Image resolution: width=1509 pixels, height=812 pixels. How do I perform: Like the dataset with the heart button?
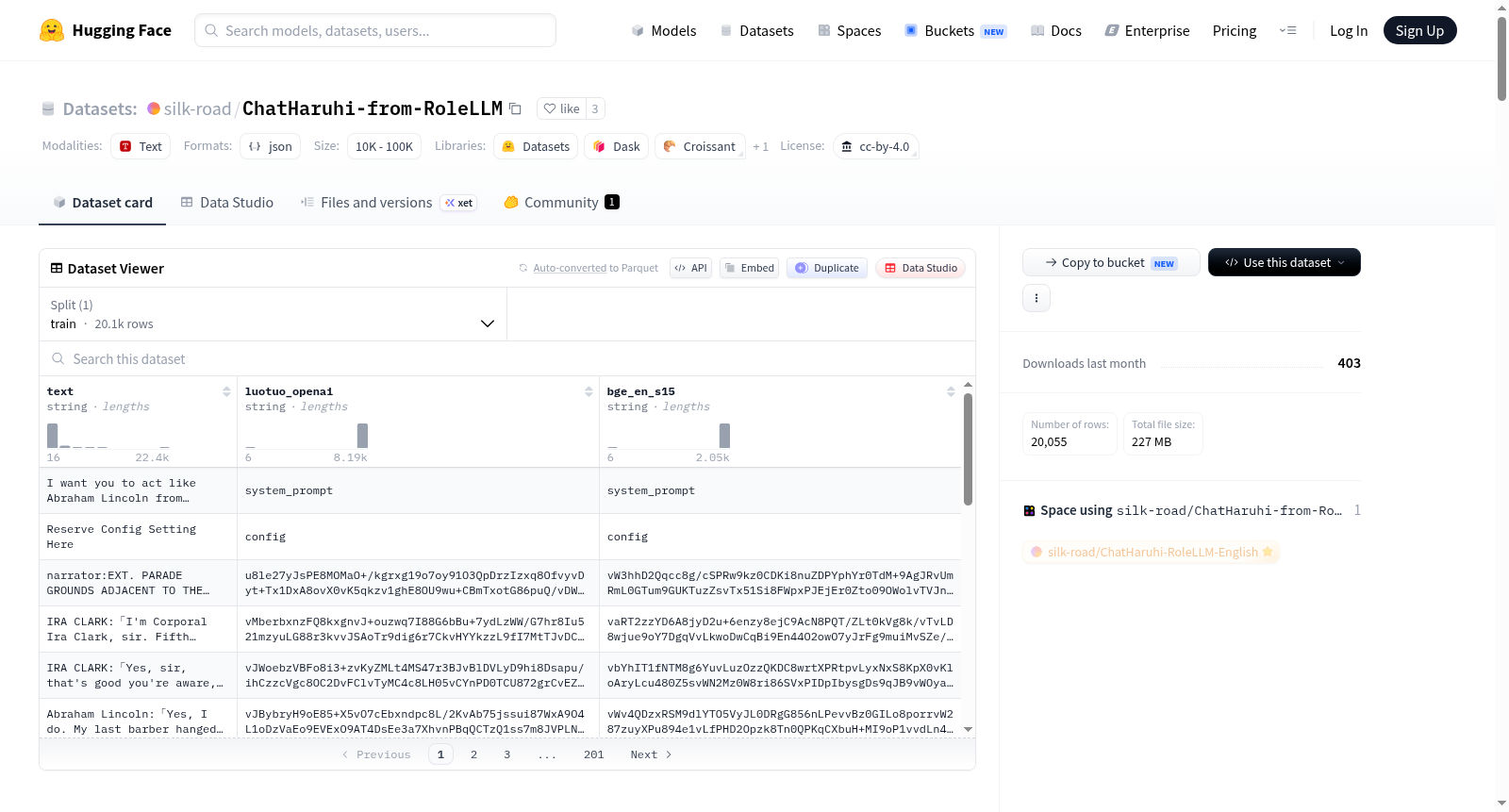point(561,108)
